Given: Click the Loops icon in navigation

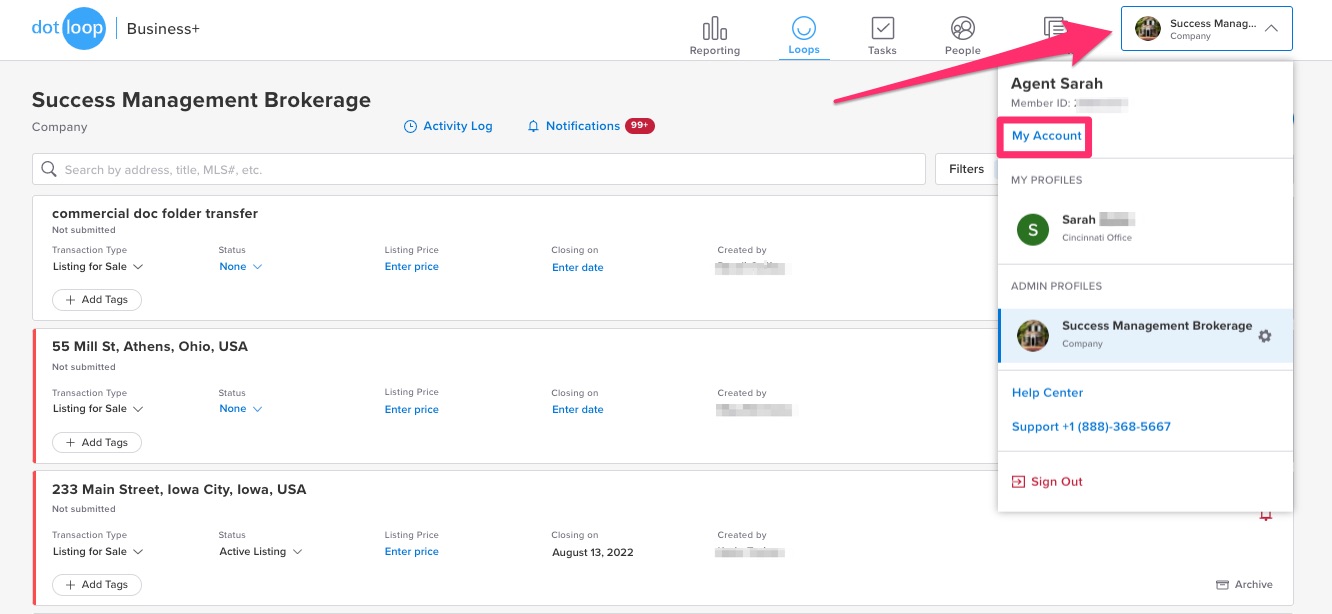Looking at the screenshot, I should [x=803, y=29].
